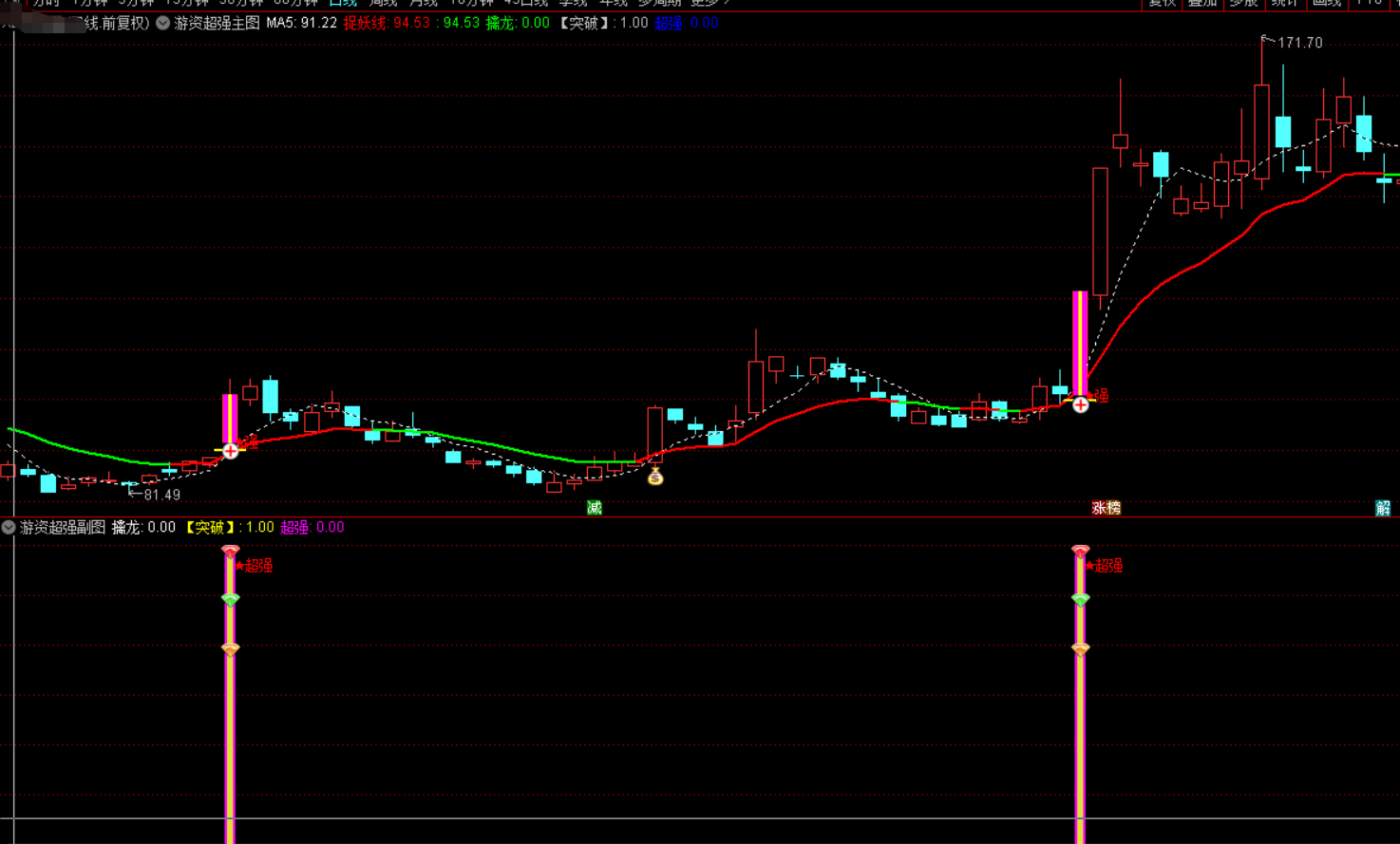Expand the 游资超强副图 sub-chart dropdown arrow

9,527
